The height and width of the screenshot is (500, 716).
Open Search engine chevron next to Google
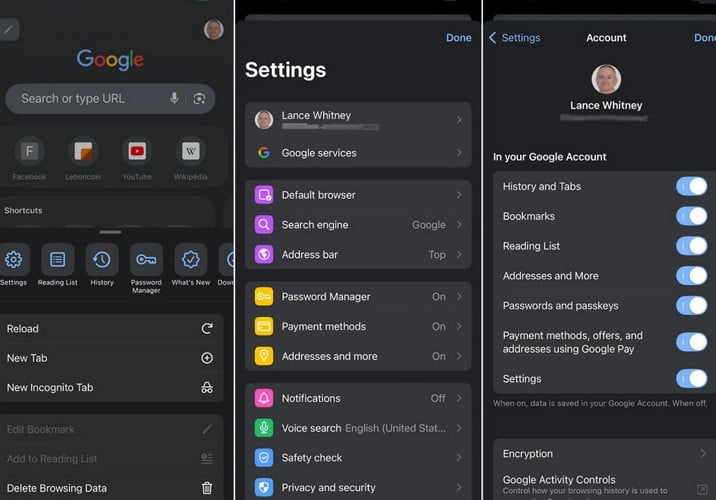click(459, 225)
